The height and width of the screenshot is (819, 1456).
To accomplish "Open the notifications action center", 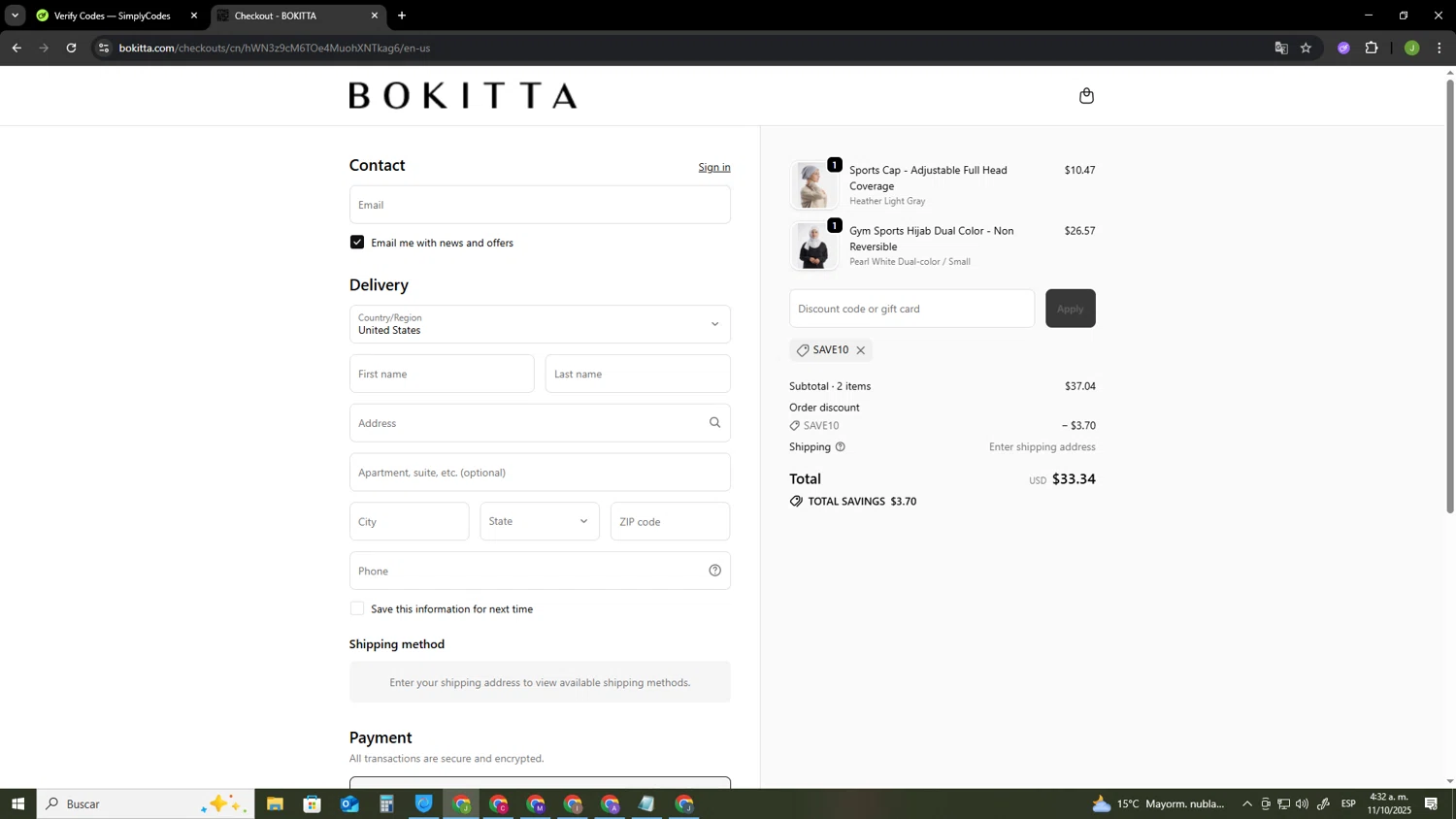I will pos(1431,803).
